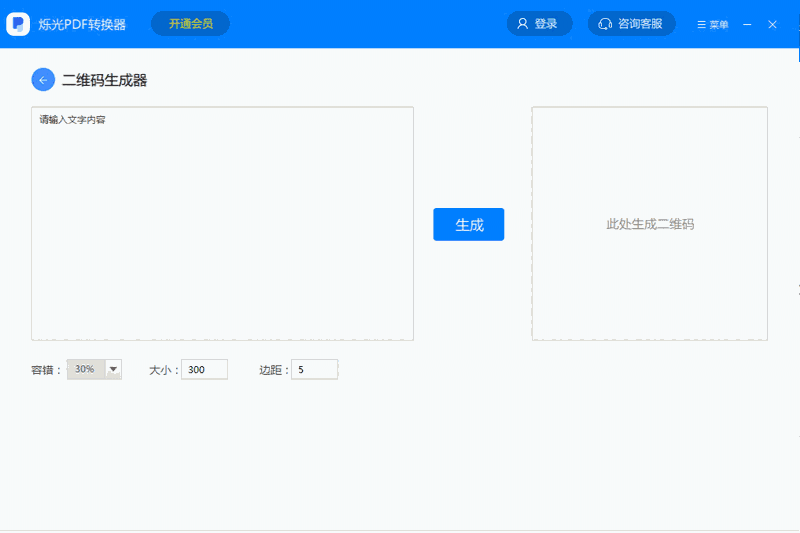Screen dimensions: 800x533
Task: Click the blue 生成 generate button
Action: click(x=468, y=224)
